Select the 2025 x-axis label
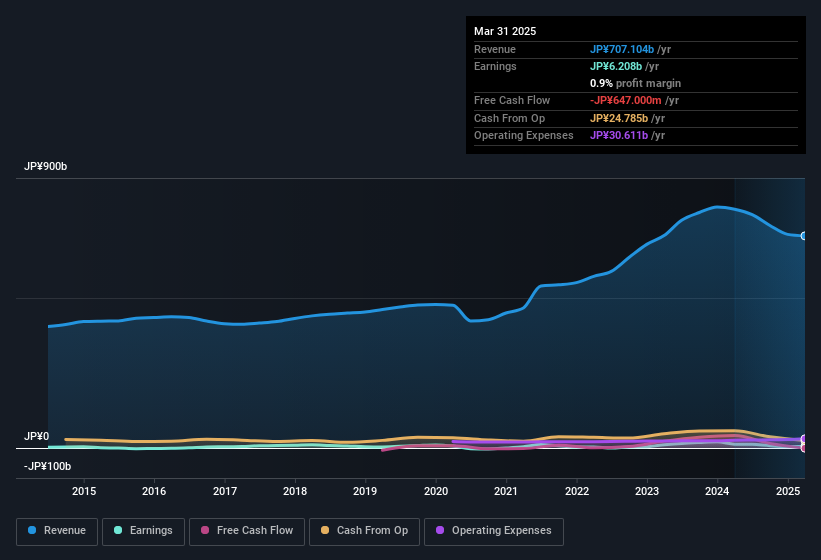 788,491
